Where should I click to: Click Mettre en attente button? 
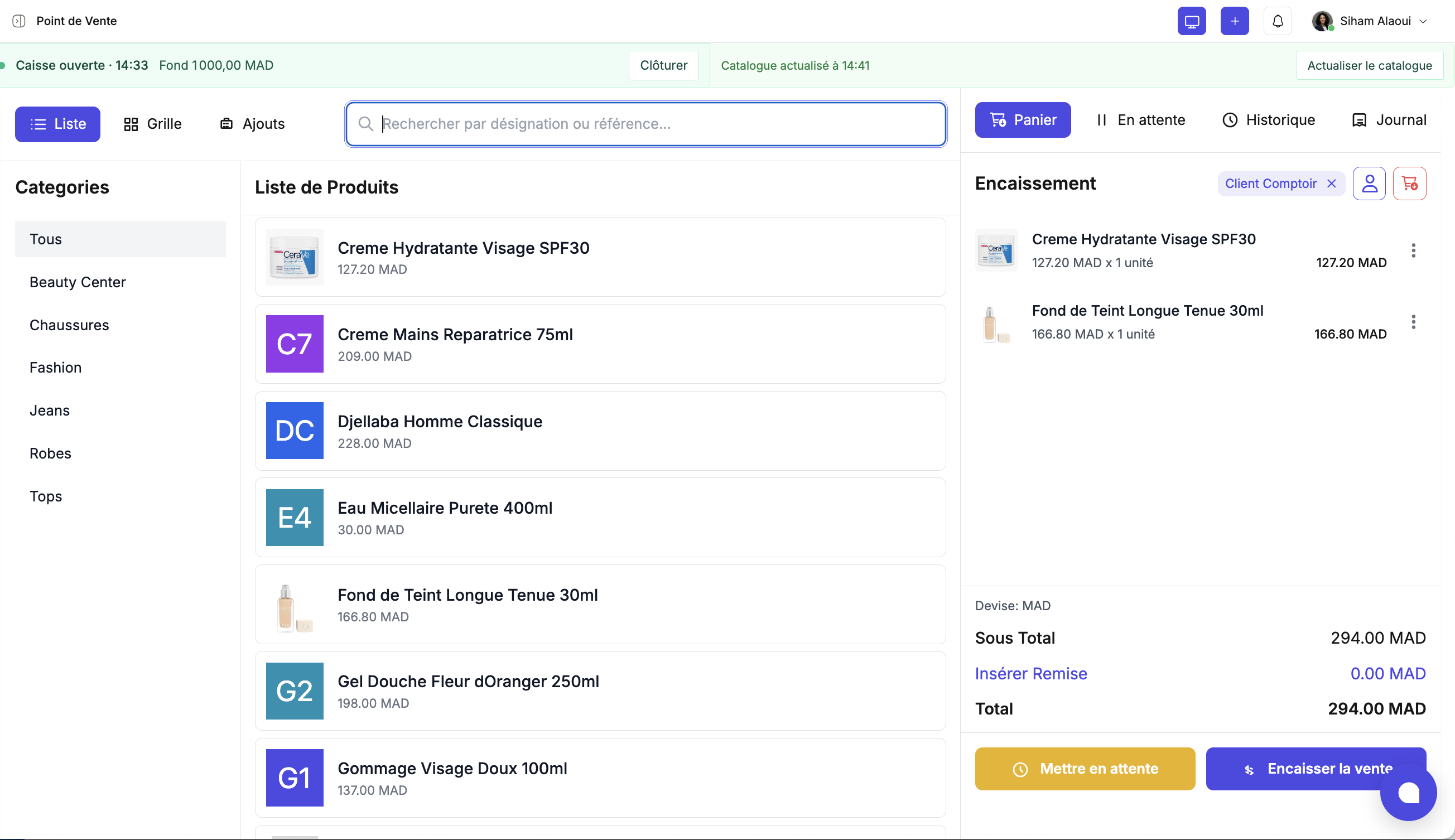pos(1085,769)
